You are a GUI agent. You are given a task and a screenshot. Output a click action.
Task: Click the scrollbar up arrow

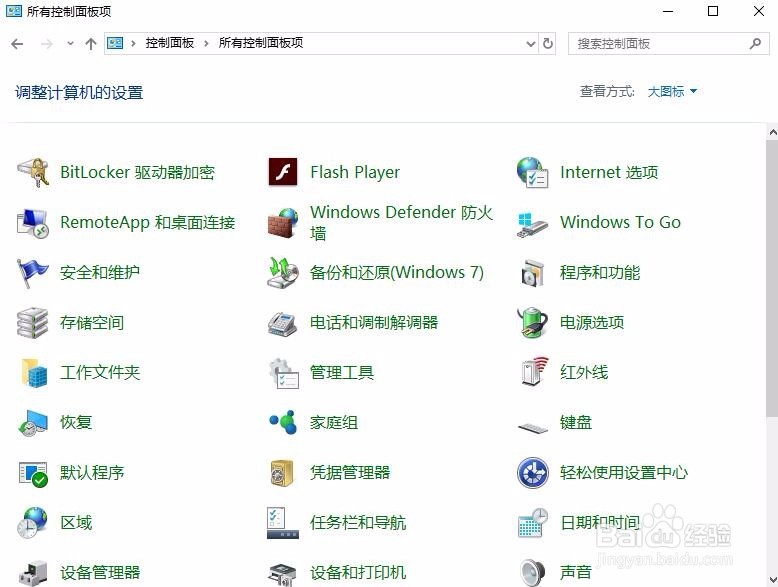pyautogui.click(x=773, y=132)
